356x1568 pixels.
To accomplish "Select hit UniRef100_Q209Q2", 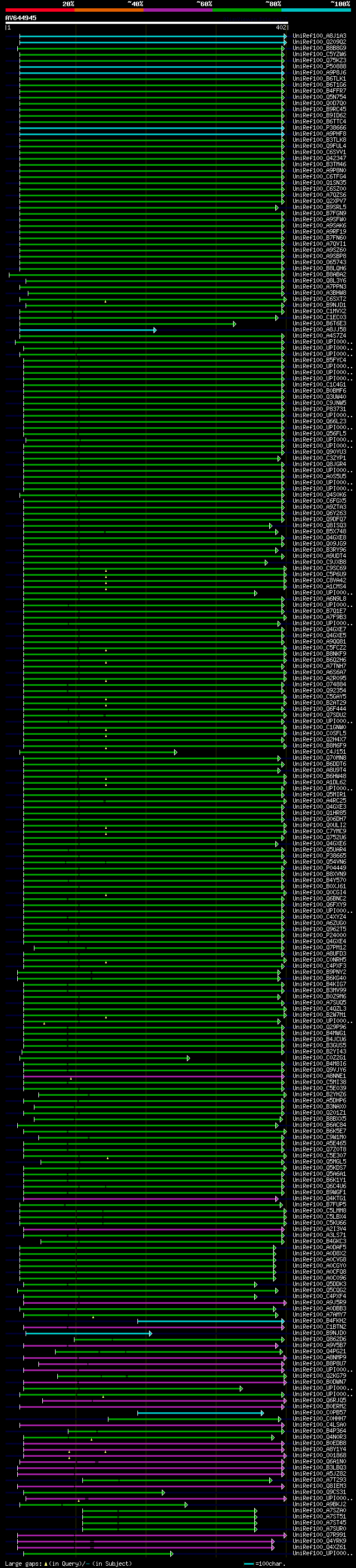I will 319,42.
